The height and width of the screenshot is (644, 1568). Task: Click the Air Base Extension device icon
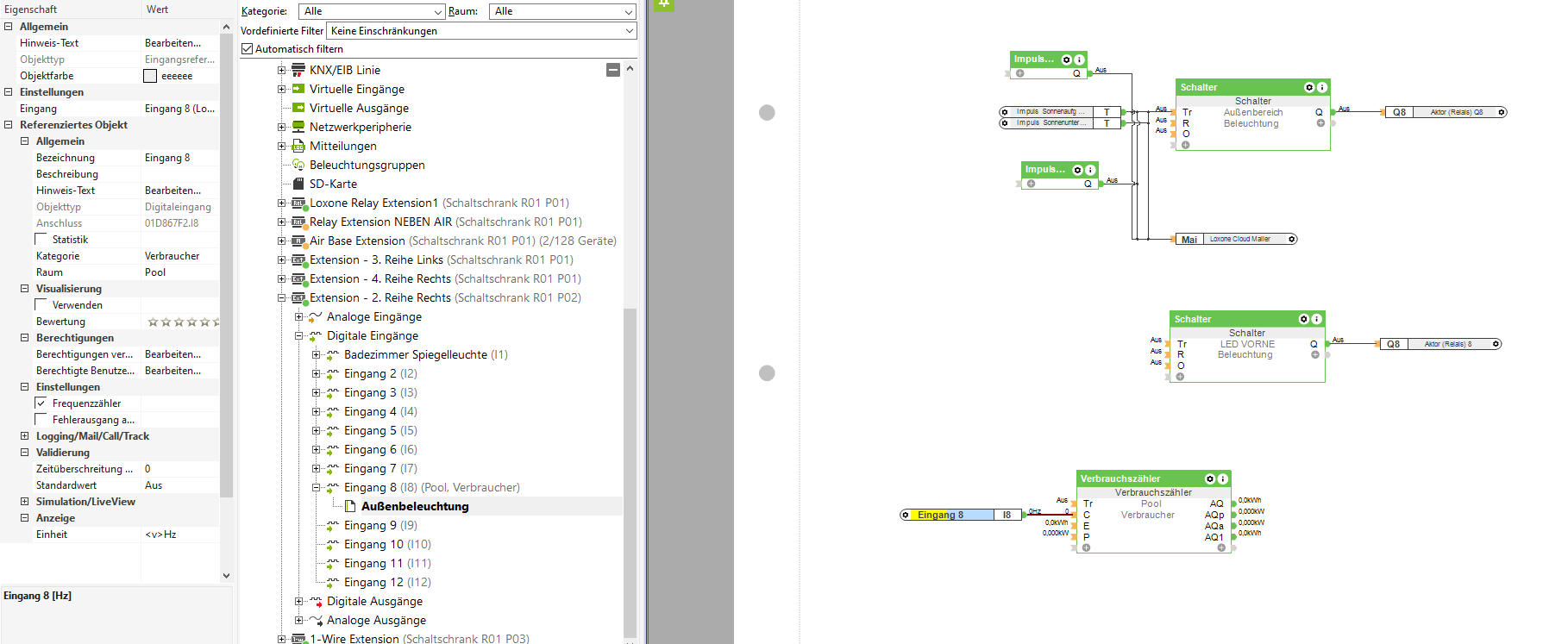298,241
